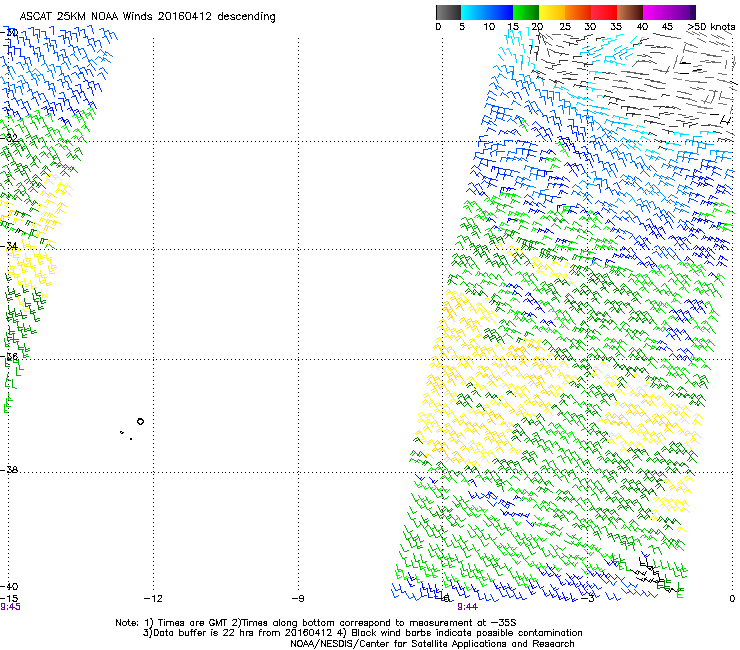Click the '-38' latitude axis label

point(9,470)
